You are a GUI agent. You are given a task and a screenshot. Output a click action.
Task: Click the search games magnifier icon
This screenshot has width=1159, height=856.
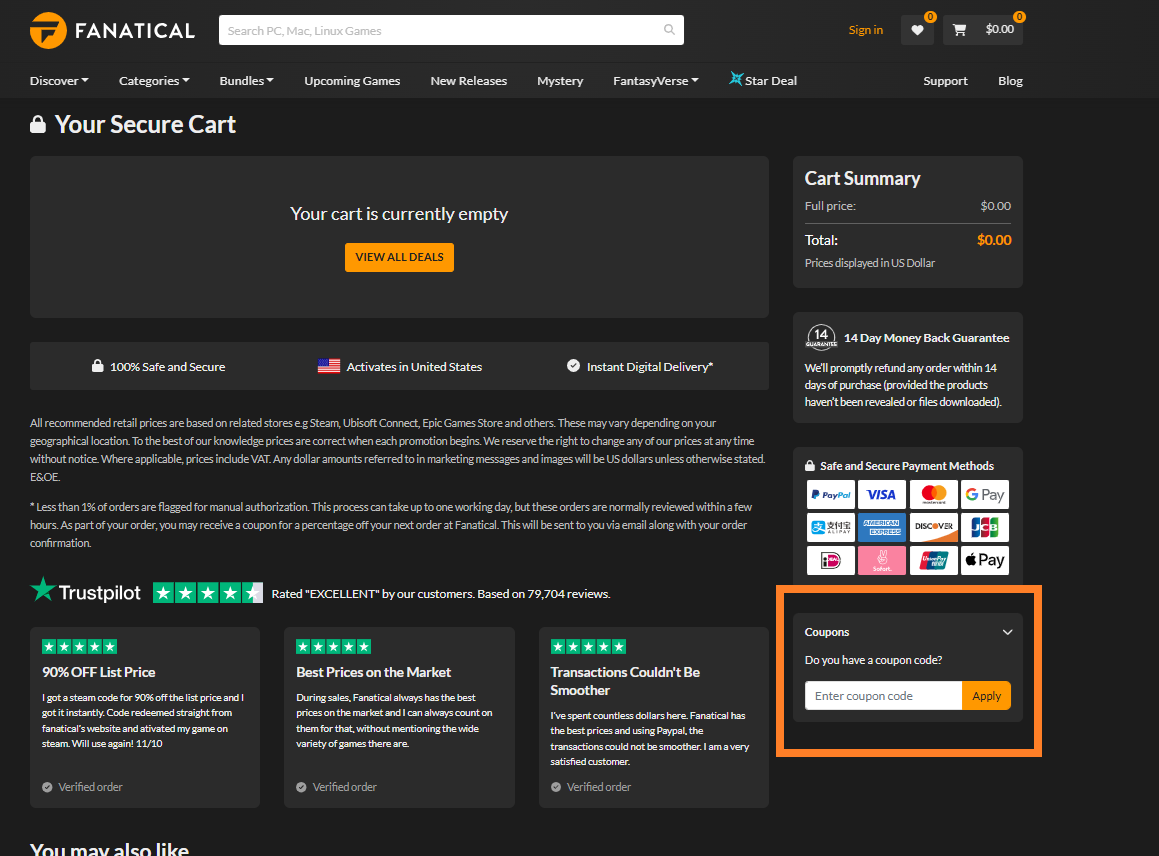(668, 30)
